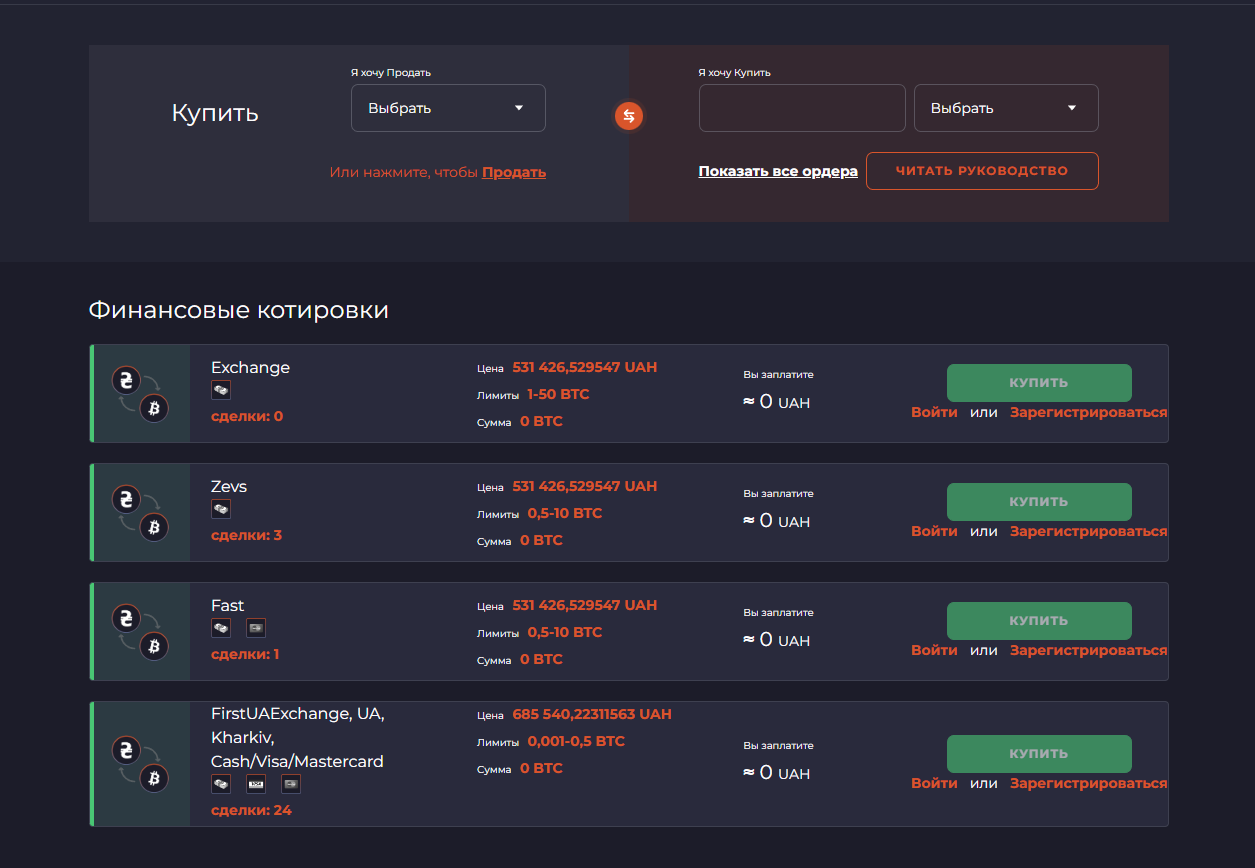Open the 'Я хочу Купить' currency dropdown
Image resolution: width=1255 pixels, height=868 pixels.
(x=1005, y=107)
